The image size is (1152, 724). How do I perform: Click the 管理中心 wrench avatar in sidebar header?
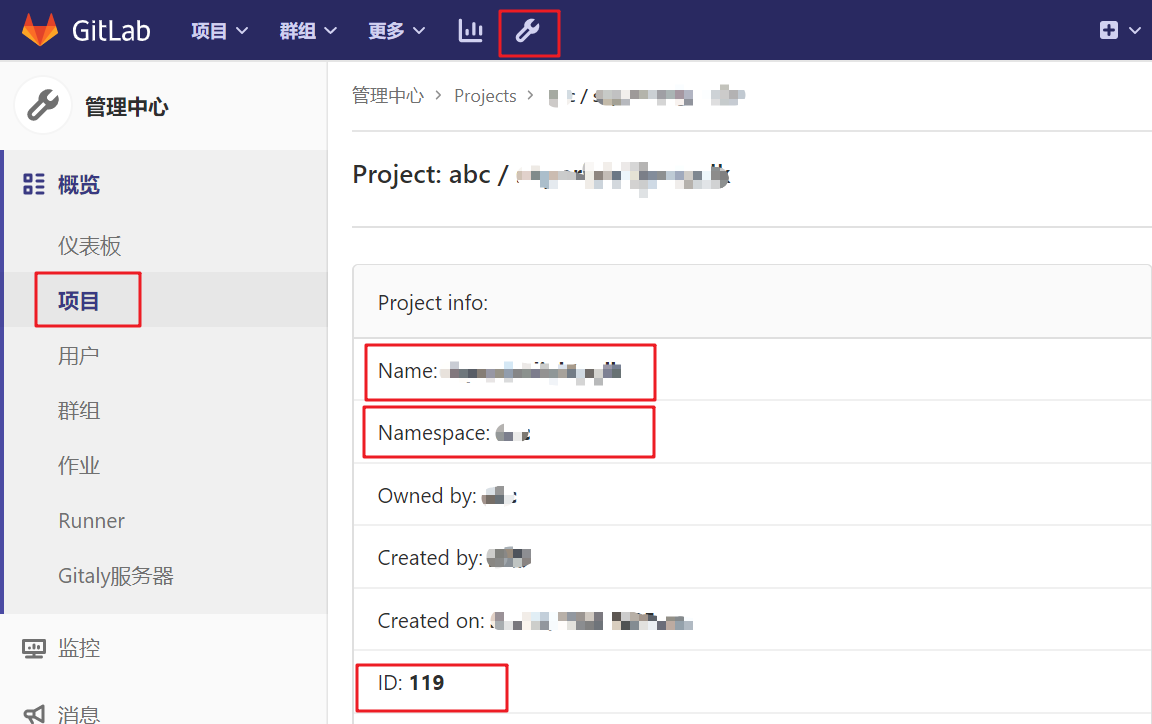(x=42, y=105)
